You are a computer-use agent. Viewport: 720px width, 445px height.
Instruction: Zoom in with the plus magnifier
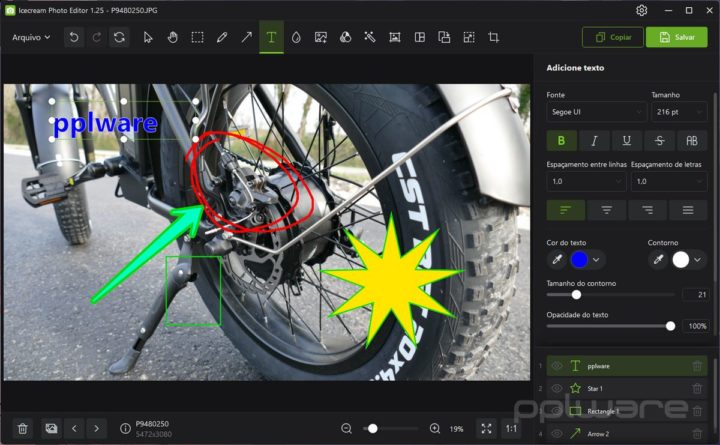point(434,428)
